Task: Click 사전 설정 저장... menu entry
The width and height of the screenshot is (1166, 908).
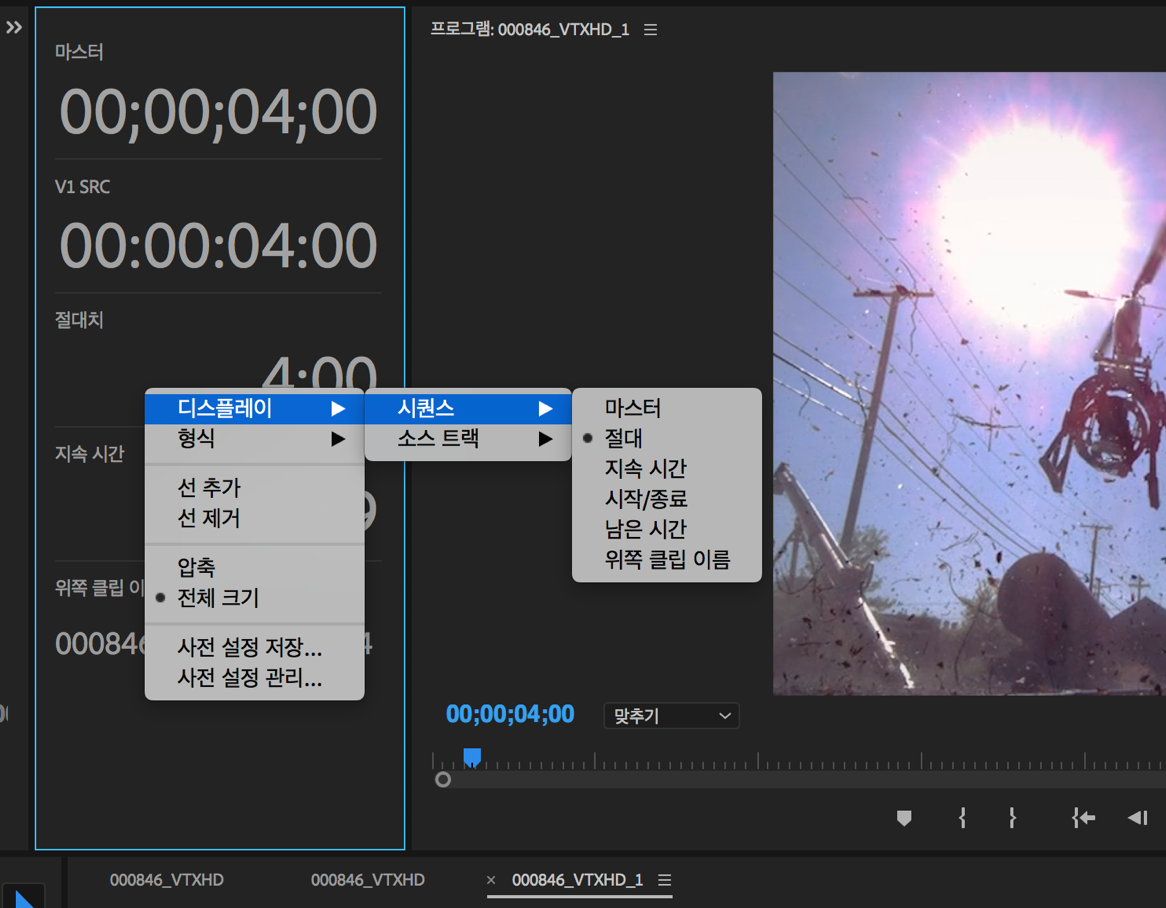Action: (x=254, y=647)
